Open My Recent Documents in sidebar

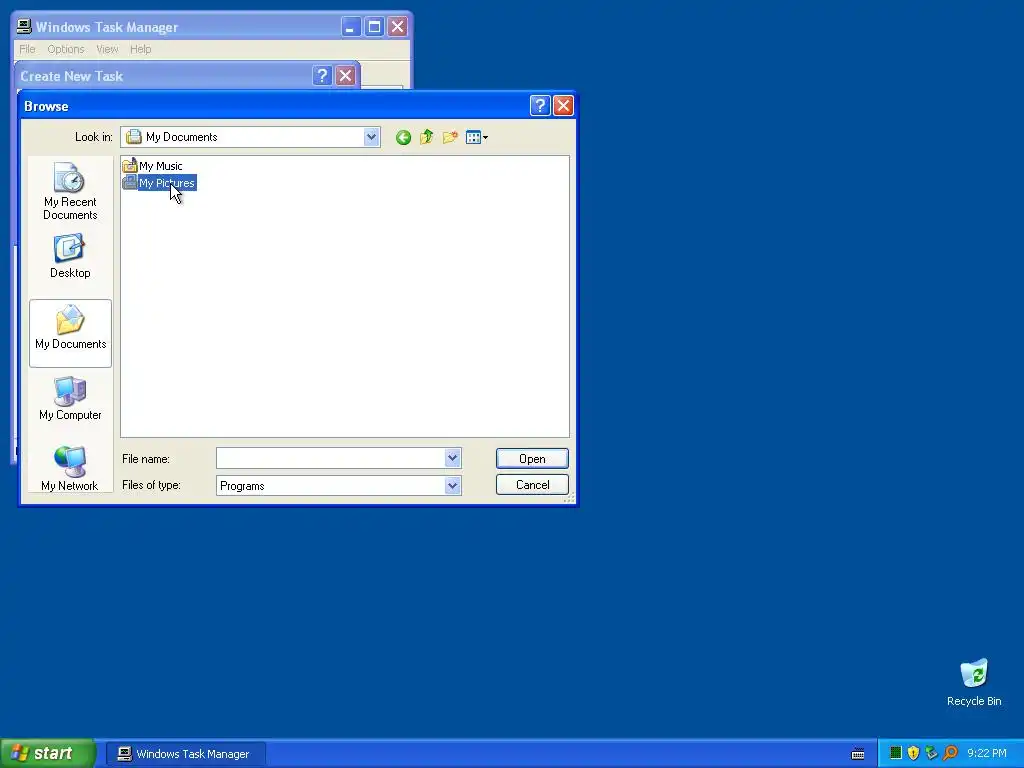tap(70, 191)
